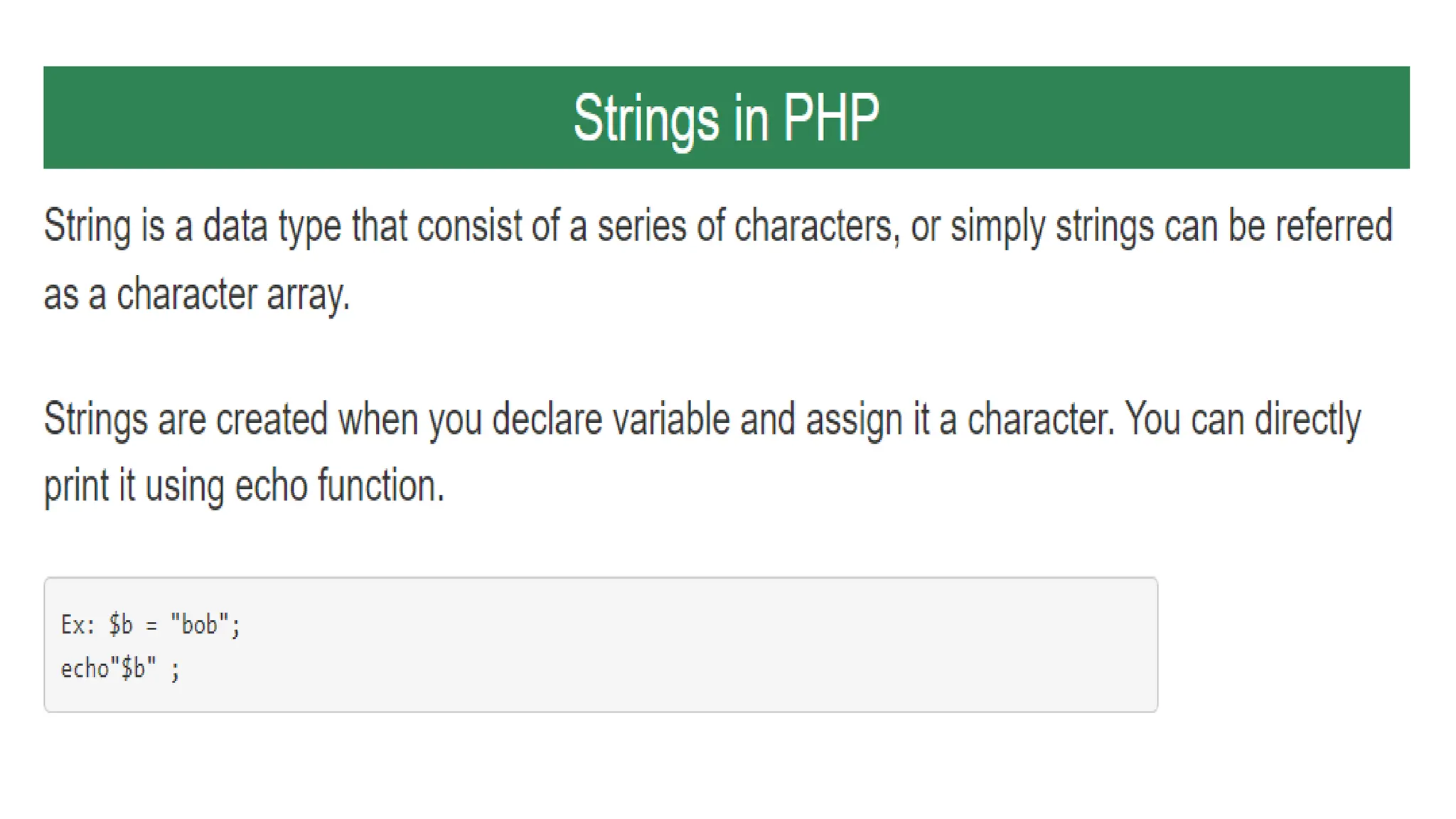Image resolution: width=1456 pixels, height=819 pixels.
Task: Click the "Ex:" label in code box
Action: point(77,624)
